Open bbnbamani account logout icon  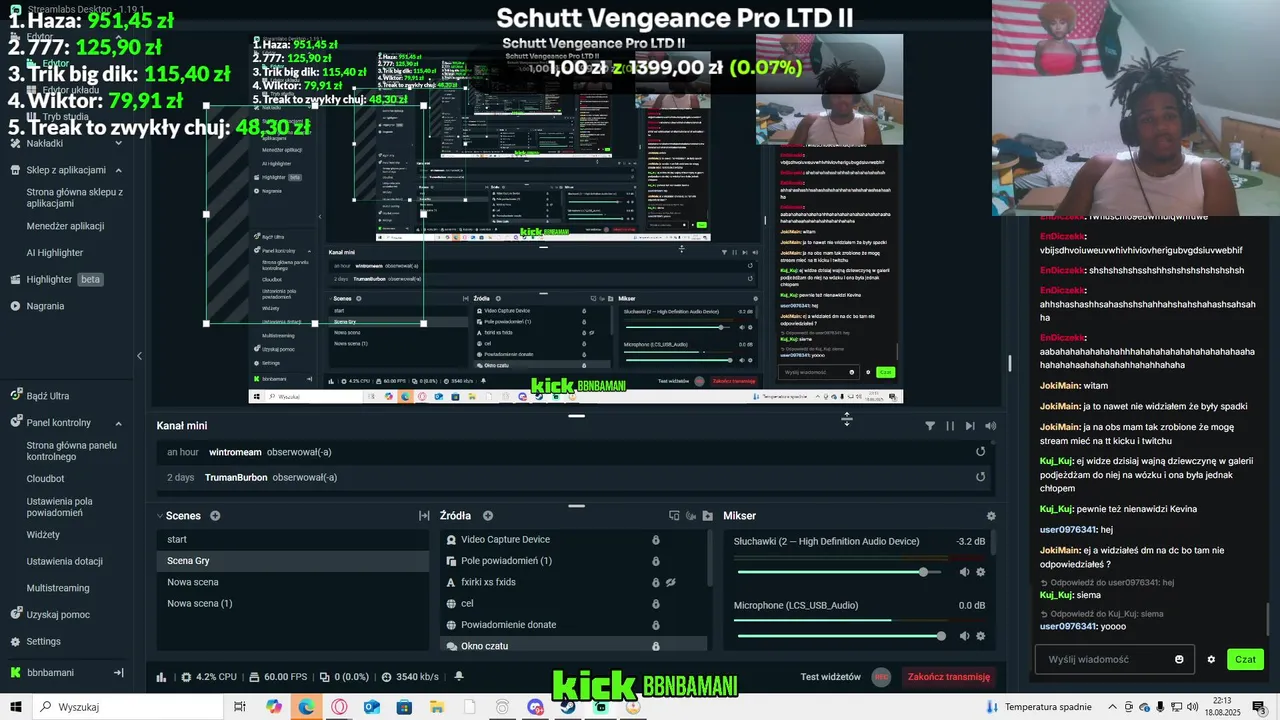(x=118, y=673)
